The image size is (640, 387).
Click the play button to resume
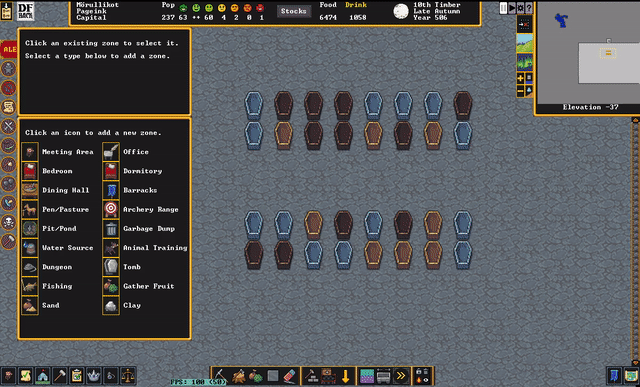click(512, 8)
